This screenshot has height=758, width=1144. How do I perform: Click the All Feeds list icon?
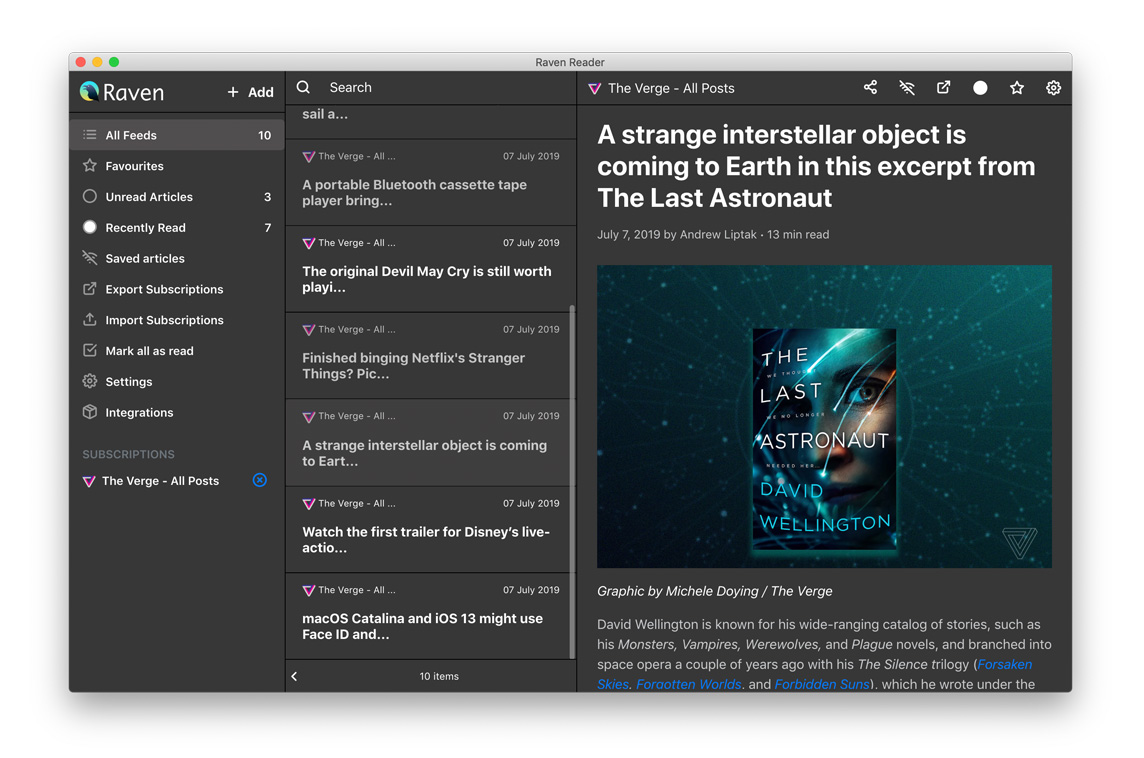pos(90,135)
